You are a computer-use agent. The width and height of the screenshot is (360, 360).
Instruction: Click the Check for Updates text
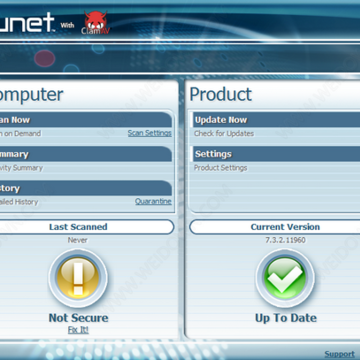pyautogui.click(x=224, y=134)
